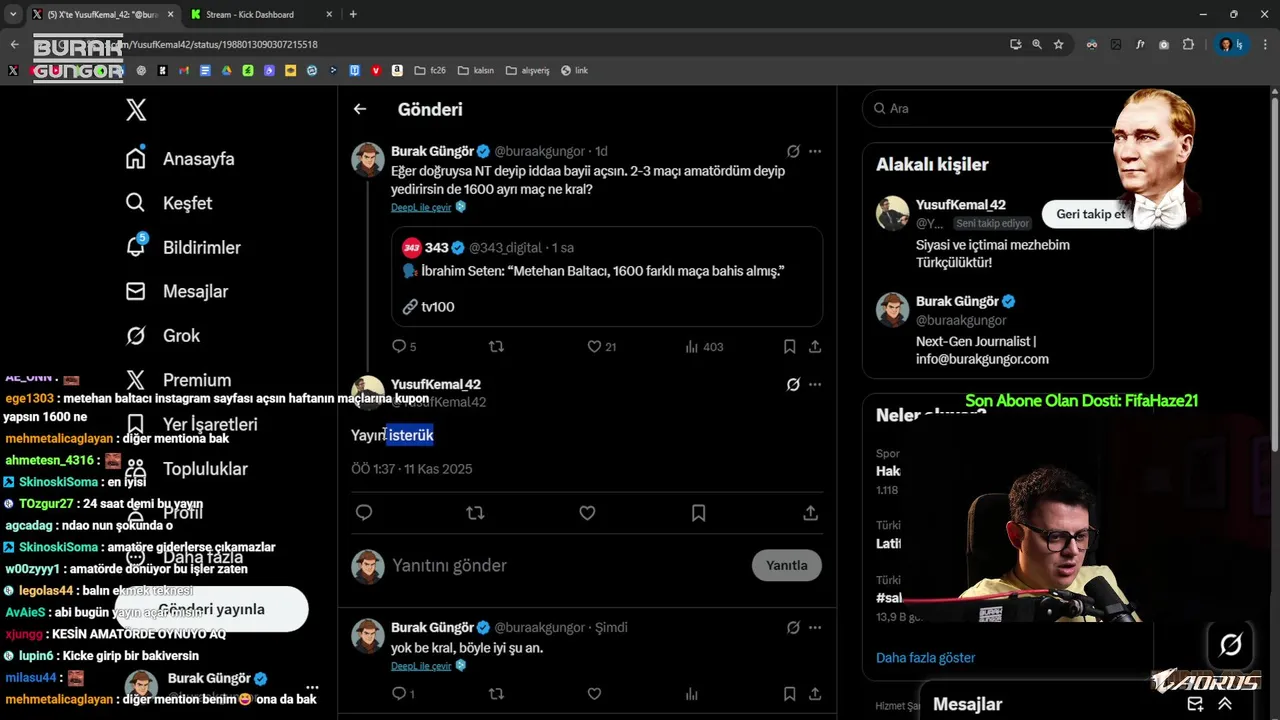
Task: Open Burak Güngör profile avatar on top post
Action: [368, 160]
